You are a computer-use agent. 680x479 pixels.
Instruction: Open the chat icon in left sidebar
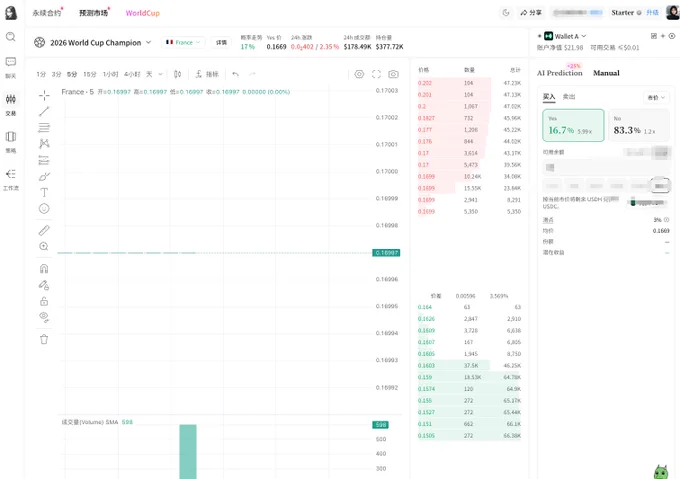point(10,62)
